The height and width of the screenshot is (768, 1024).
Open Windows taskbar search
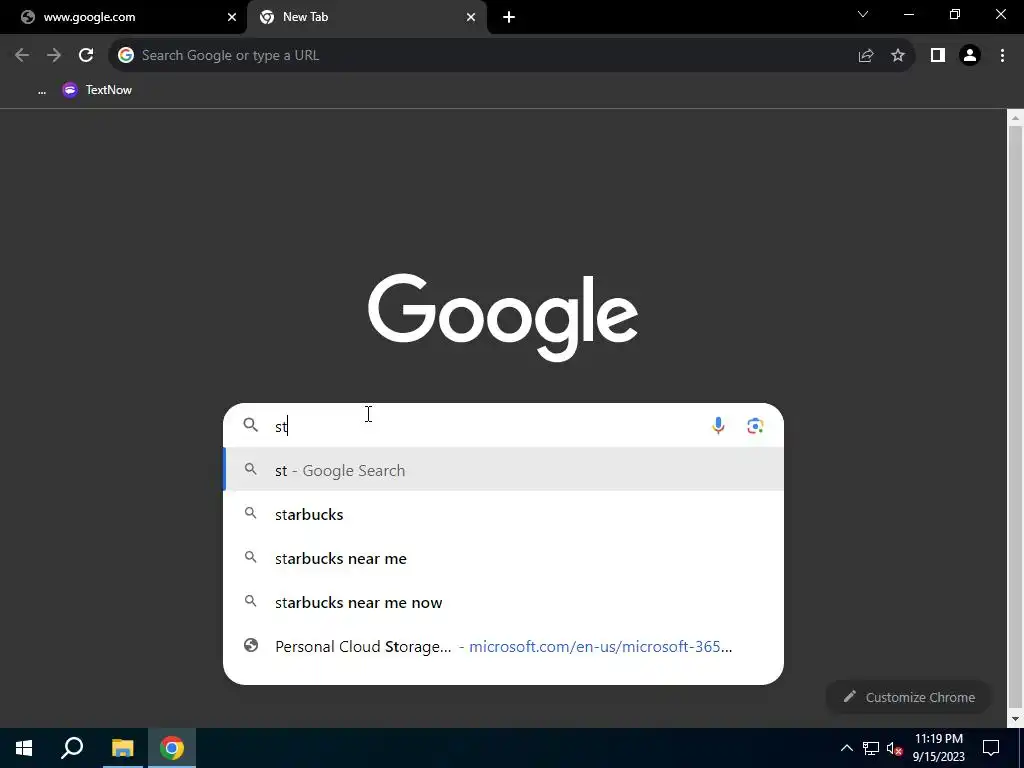[x=72, y=748]
